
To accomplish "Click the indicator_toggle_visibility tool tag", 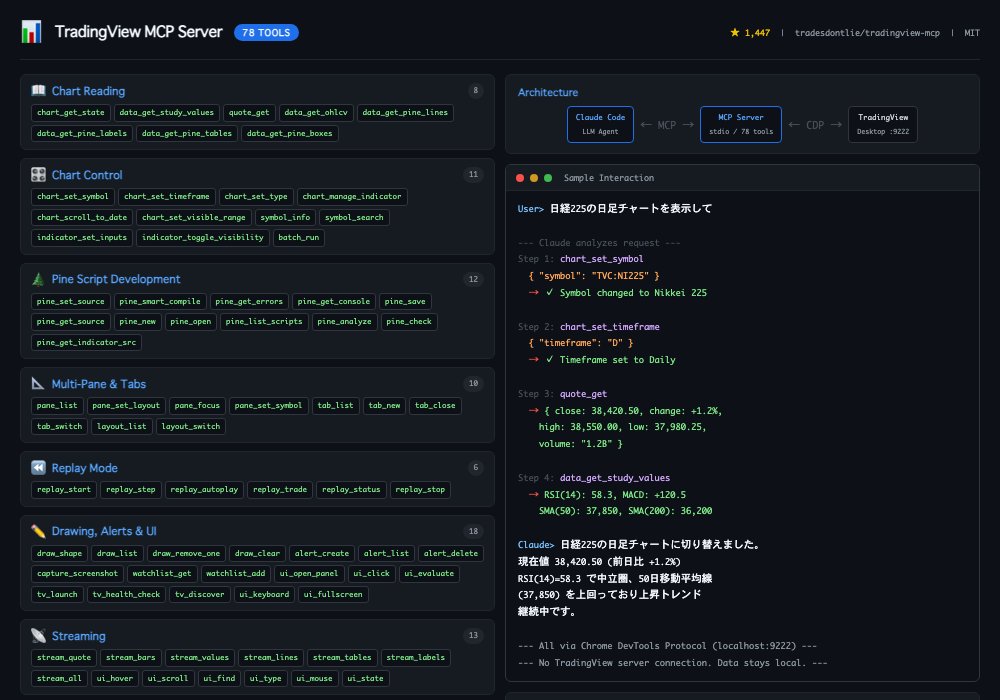I will tap(202, 237).
